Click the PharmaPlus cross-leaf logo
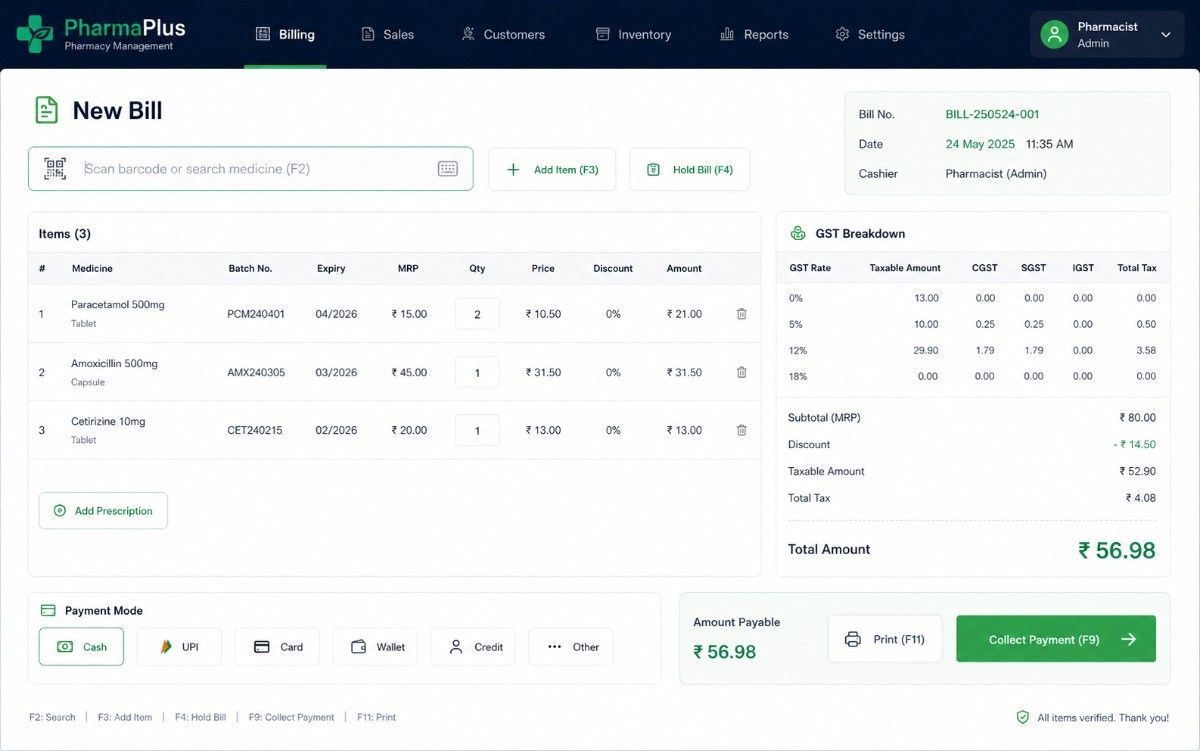The height and width of the screenshot is (751, 1200). [x=35, y=34]
